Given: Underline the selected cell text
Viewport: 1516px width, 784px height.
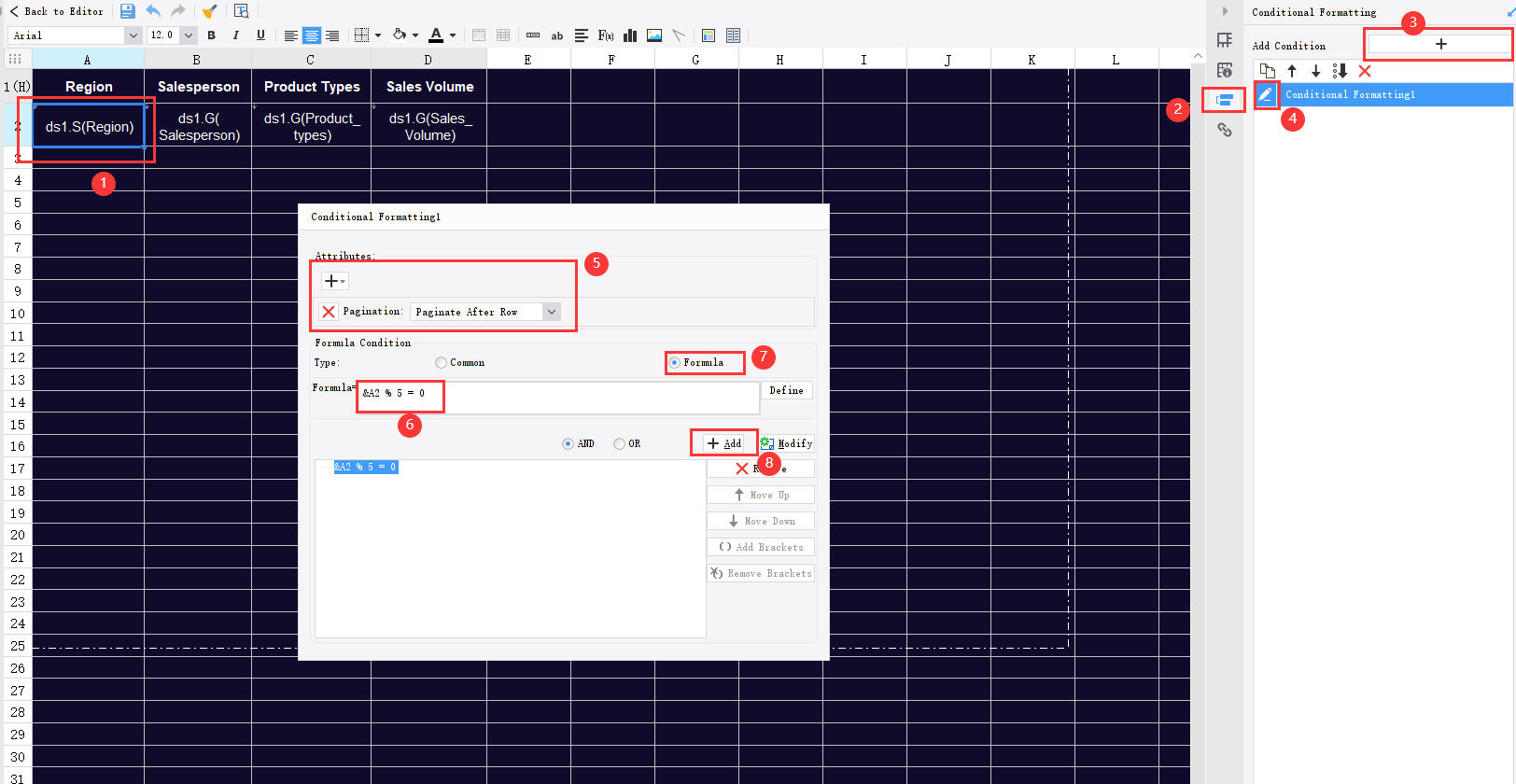Looking at the screenshot, I should click(260, 35).
